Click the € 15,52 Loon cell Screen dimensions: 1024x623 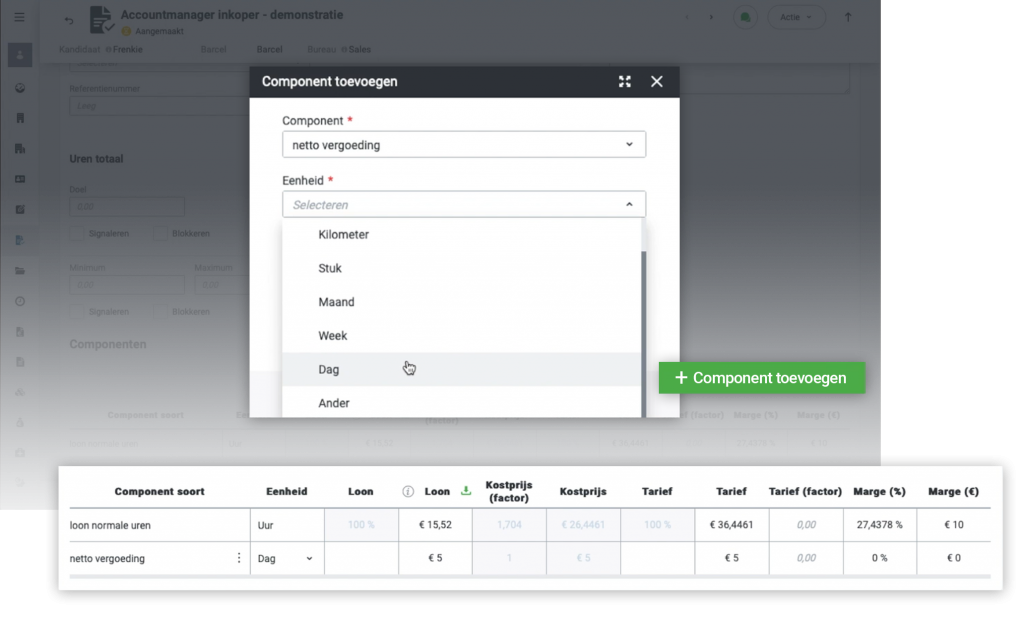pyautogui.click(x=435, y=525)
